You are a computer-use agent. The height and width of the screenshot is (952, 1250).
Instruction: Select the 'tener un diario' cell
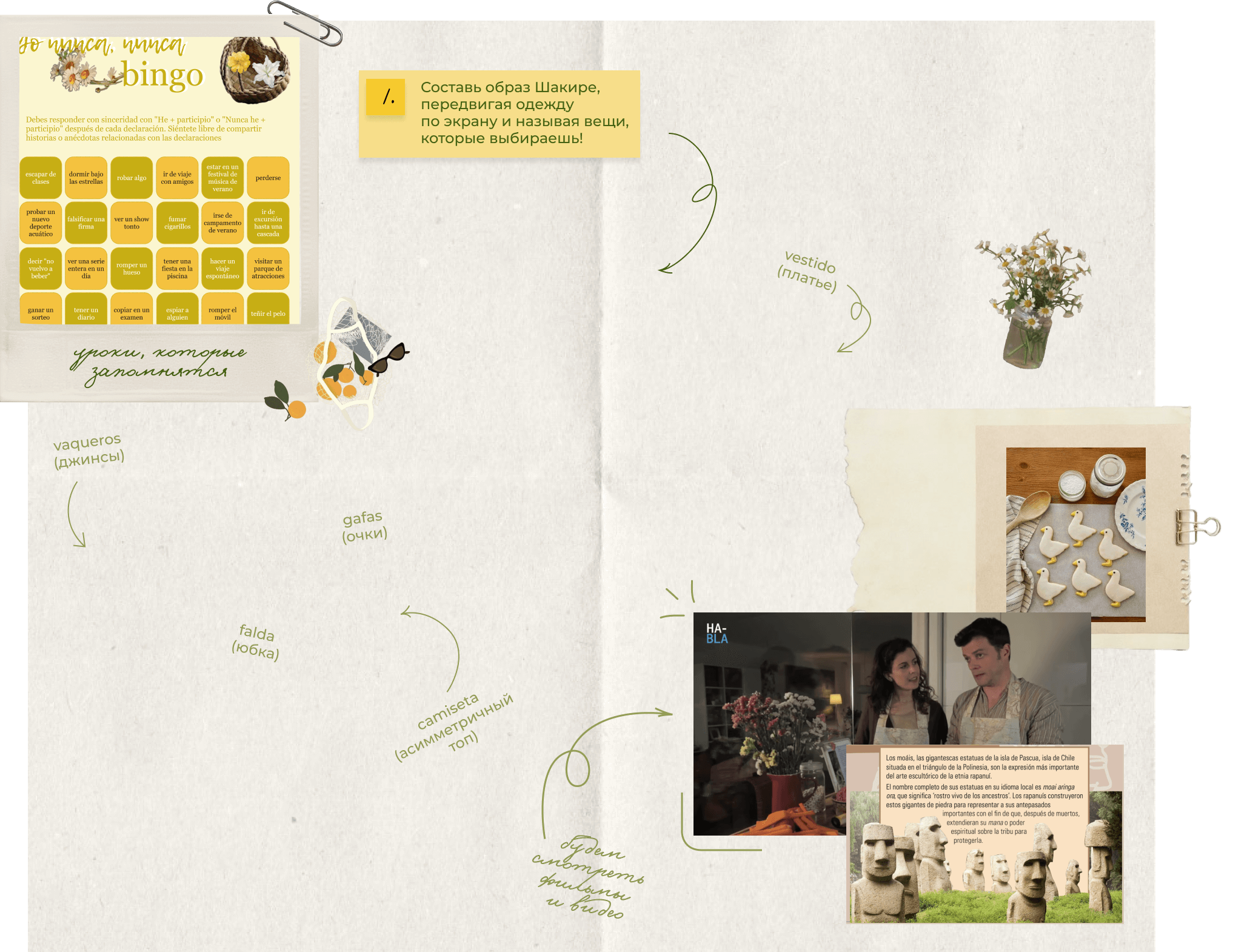pyautogui.click(x=86, y=309)
